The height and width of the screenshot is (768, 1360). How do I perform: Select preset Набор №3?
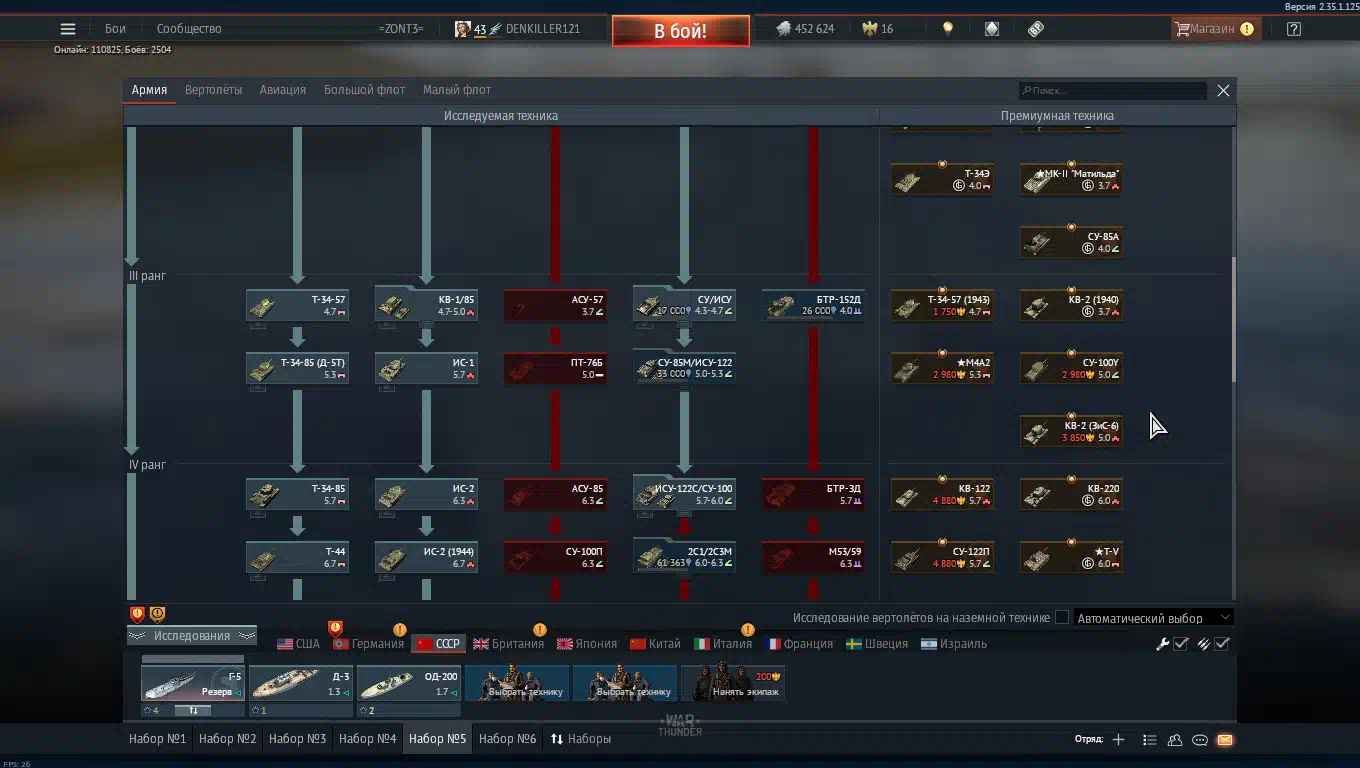tap(298, 739)
